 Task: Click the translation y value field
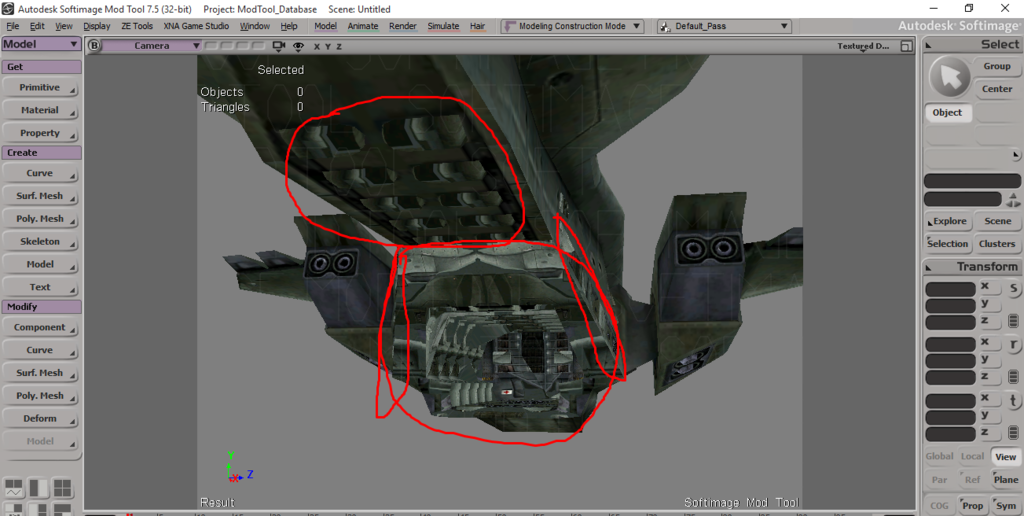coord(950,417)
